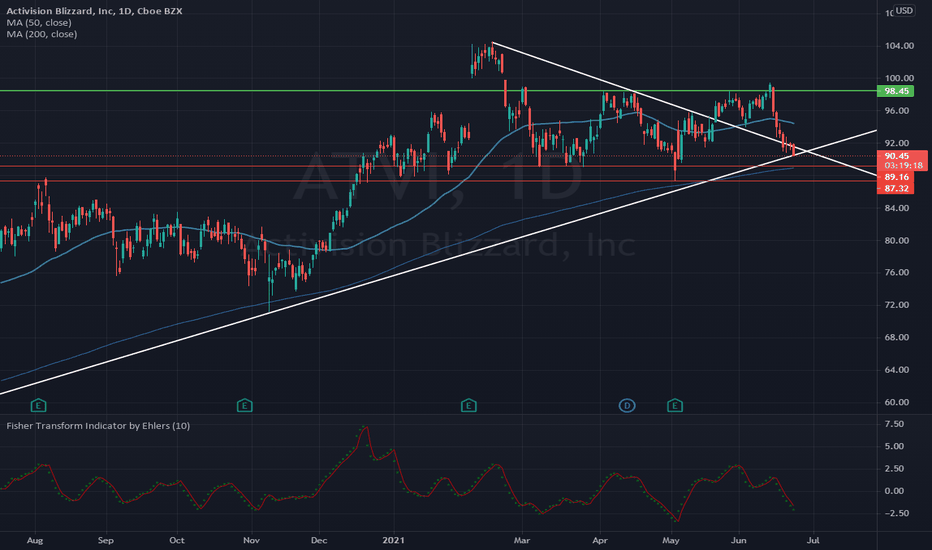The width and height of the screenshot is (932, 550).
Task: Click the Jun label on time axis
Action: tap(739, 540)
